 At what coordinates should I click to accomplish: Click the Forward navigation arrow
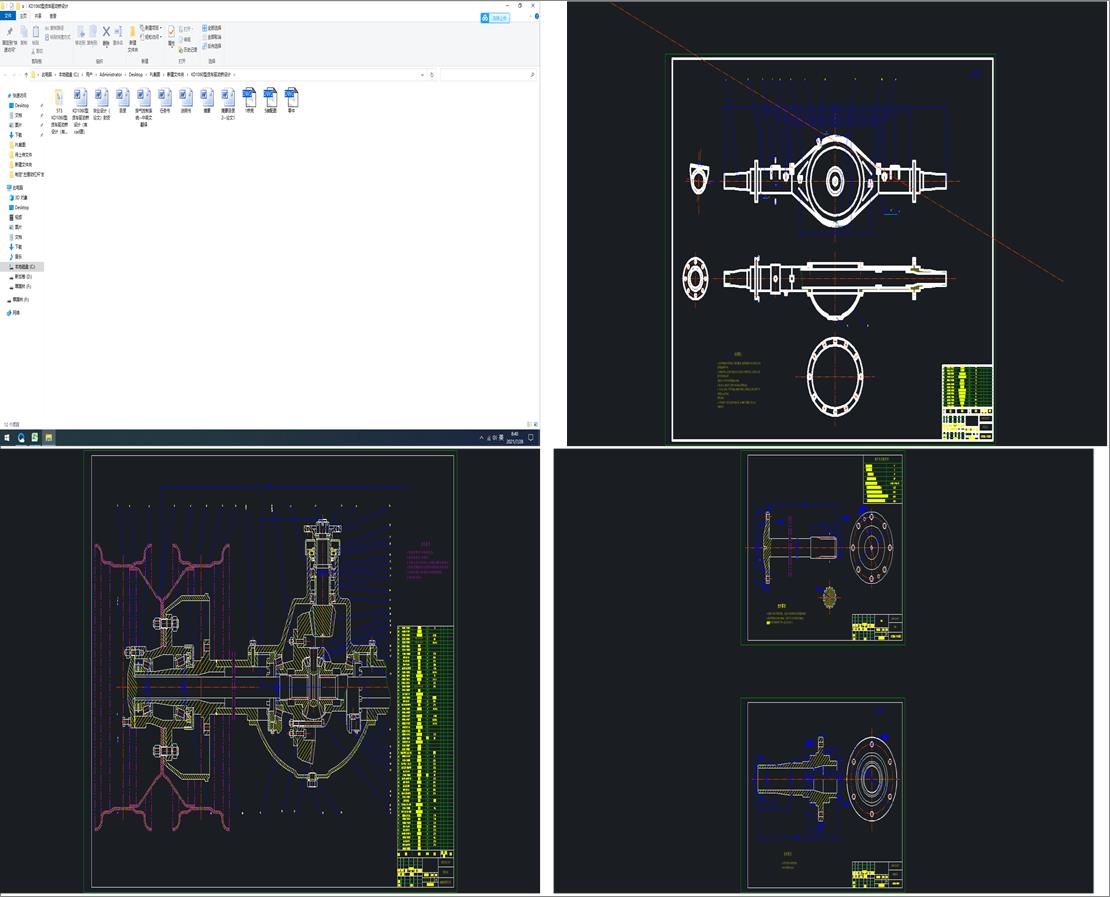14,74
